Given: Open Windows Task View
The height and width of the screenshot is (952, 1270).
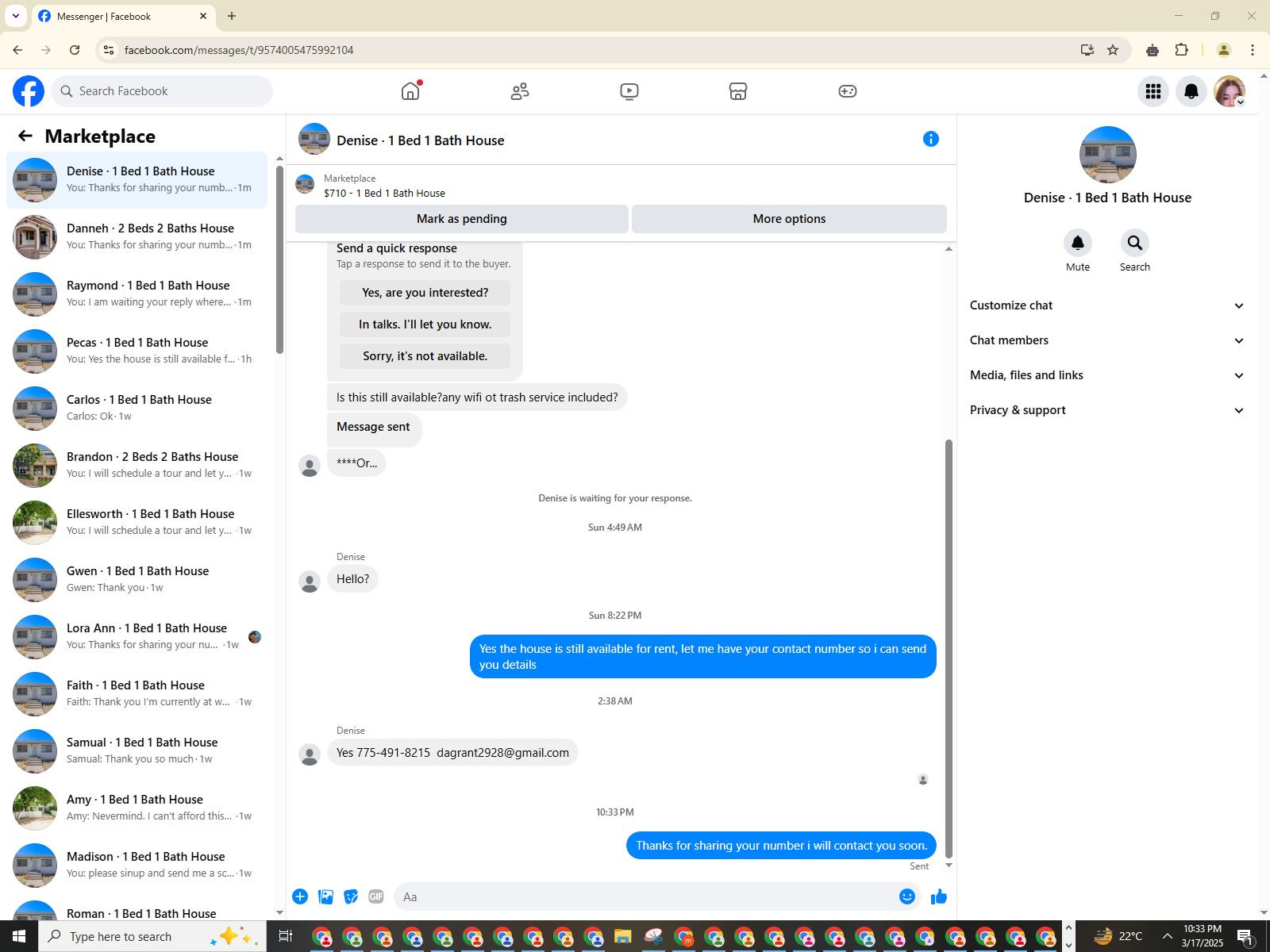Looking at the screenshot, I should pos(286,936).
